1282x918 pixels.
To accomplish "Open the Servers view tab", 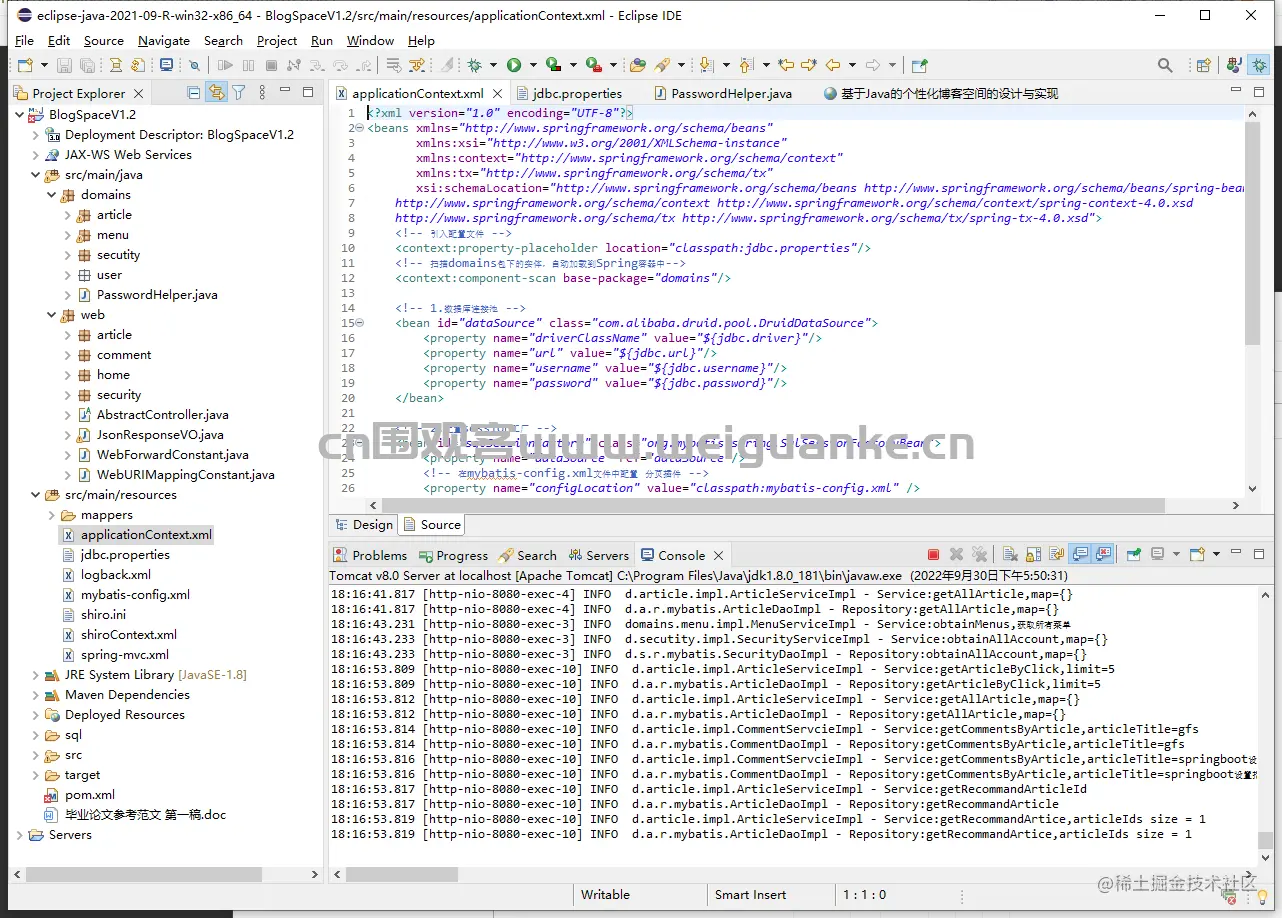I will tap(599, 555).
